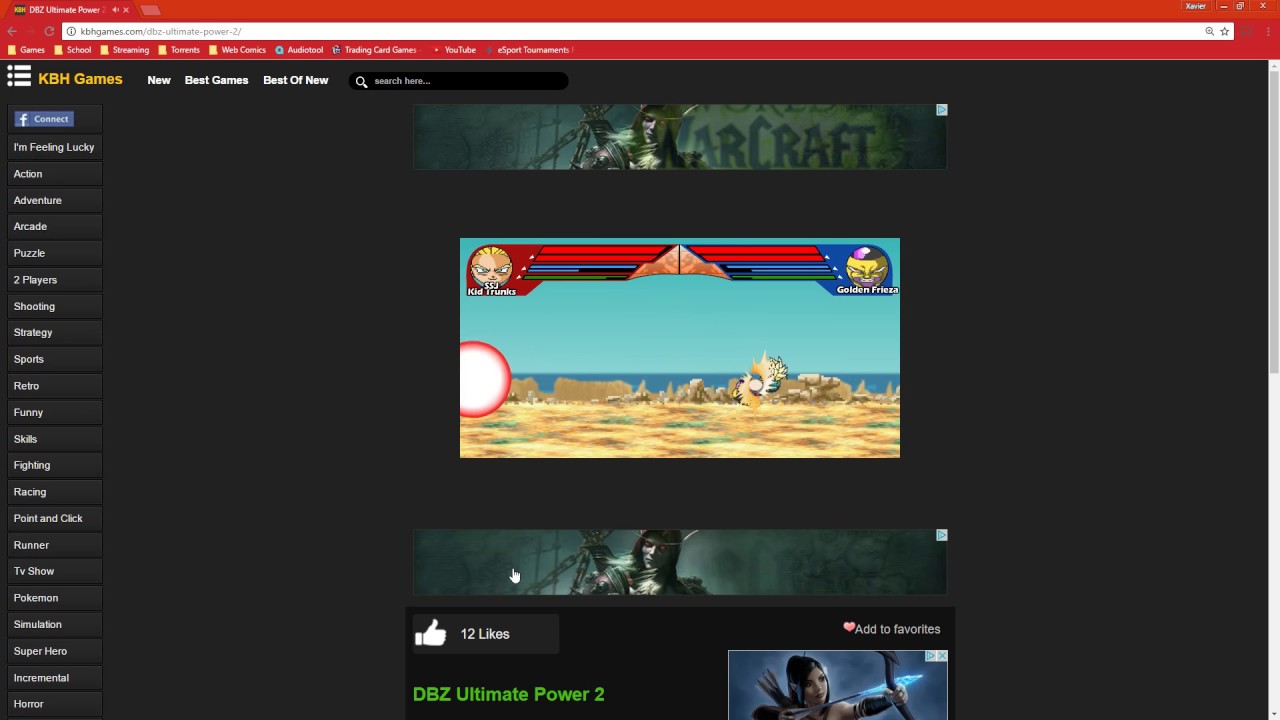Select the Funny category
Screen dimensions: 1280x720
pos(54,412)
